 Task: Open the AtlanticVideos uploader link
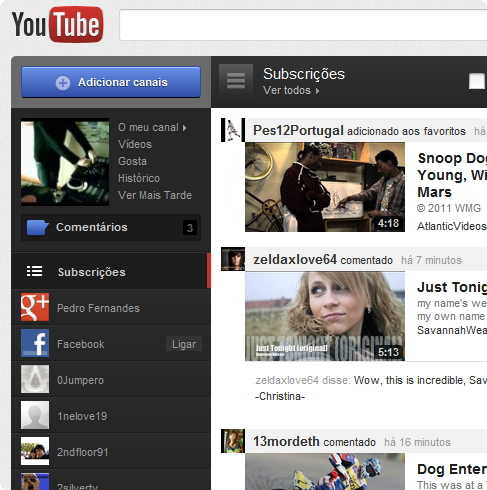(x=452, y=226)
